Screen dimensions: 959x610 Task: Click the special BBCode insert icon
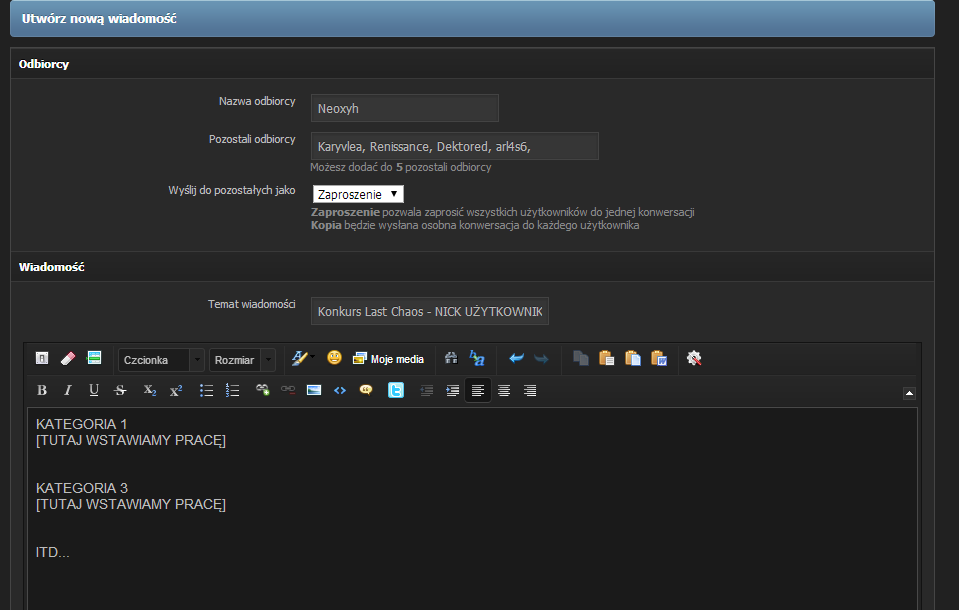pos(94,358)
